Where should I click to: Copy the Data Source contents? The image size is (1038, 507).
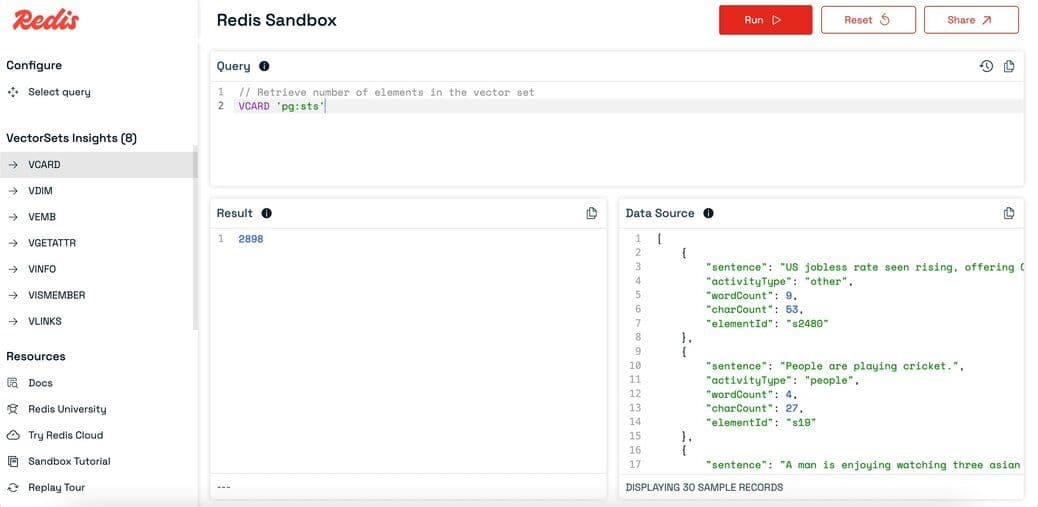tap(1008, 213)
